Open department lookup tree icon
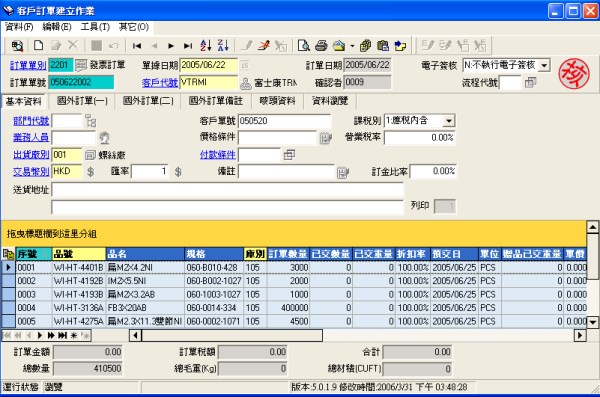The height and width of the screenshot is (397, 600). [x=91, y=121]
